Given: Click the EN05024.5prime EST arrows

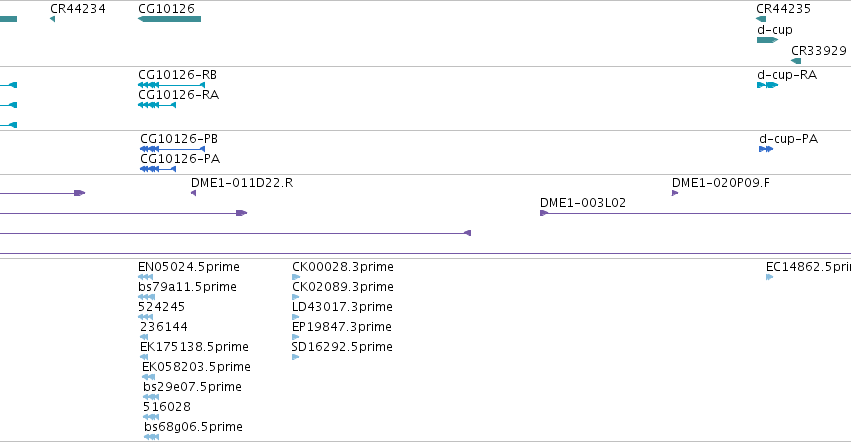Looking at the screenshot, I should (145, 277).
